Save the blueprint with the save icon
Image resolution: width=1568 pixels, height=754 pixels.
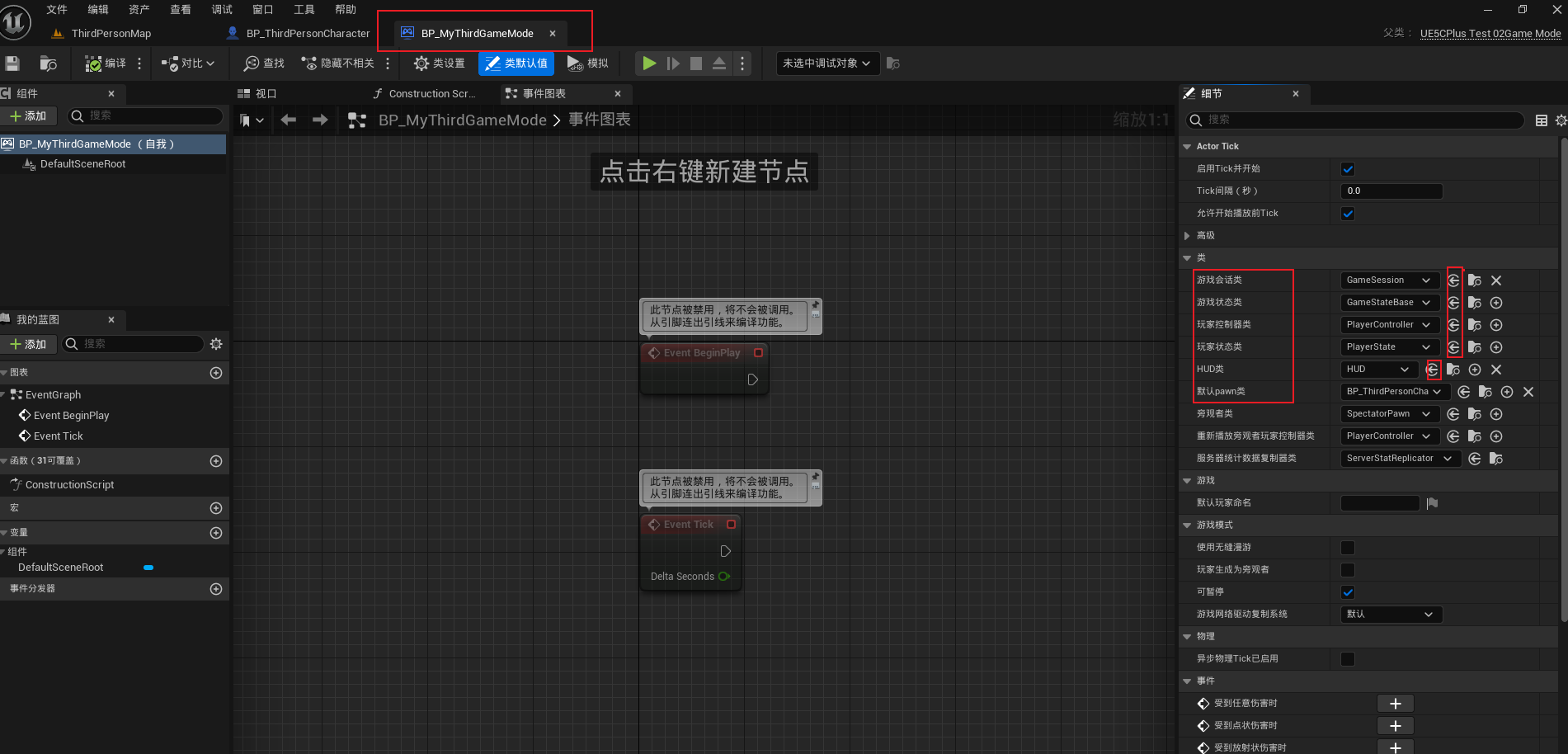click(x=12, y=64)
